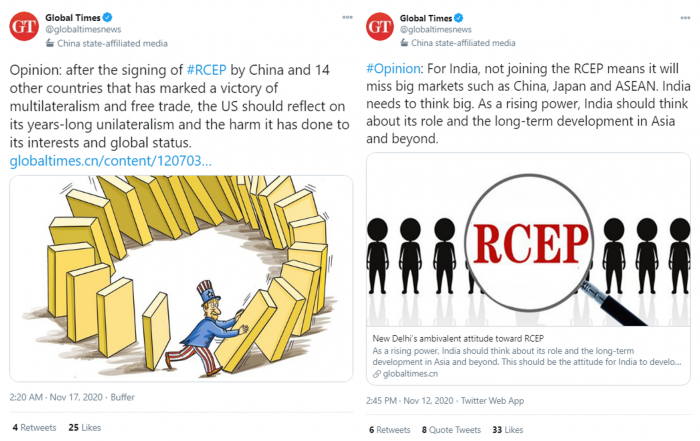The height and width of the screenshot is (441, 700).
Task: Open the #RCEP hashtag link
Action: tap(206, 70)
